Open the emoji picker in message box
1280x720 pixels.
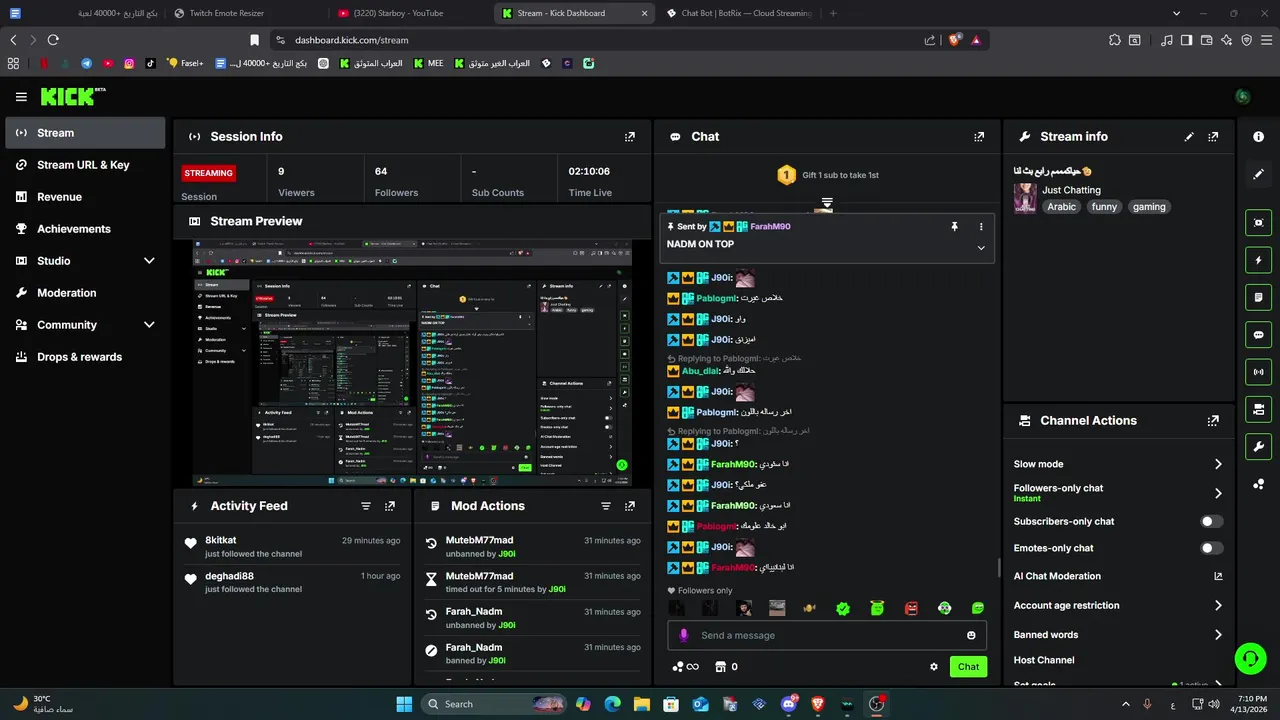coord(971,635)
